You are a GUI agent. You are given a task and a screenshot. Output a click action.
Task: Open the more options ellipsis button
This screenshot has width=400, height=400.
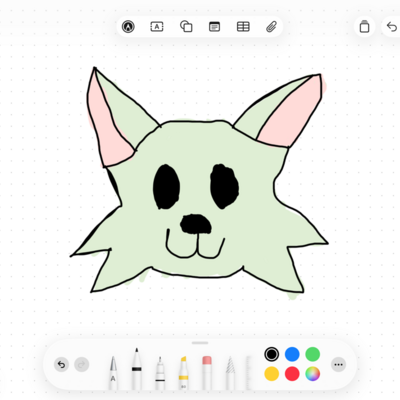click(x=338, y=364)
